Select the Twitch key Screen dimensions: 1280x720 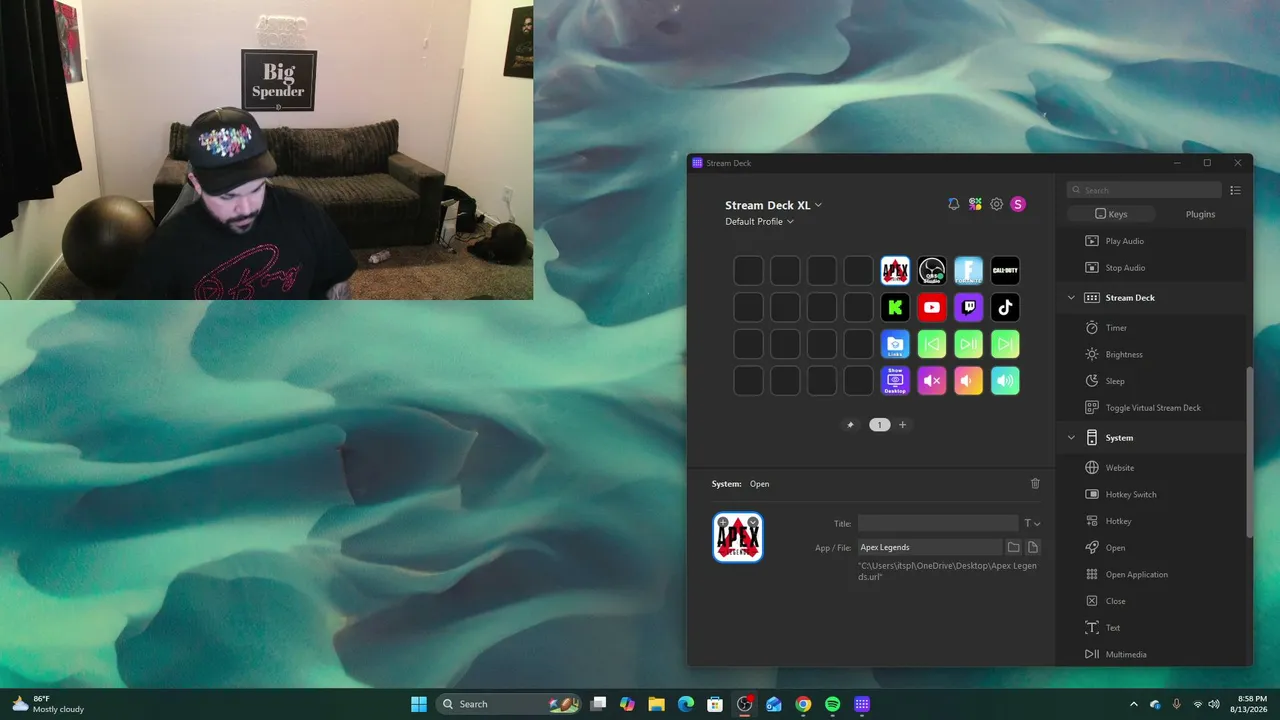968,307
